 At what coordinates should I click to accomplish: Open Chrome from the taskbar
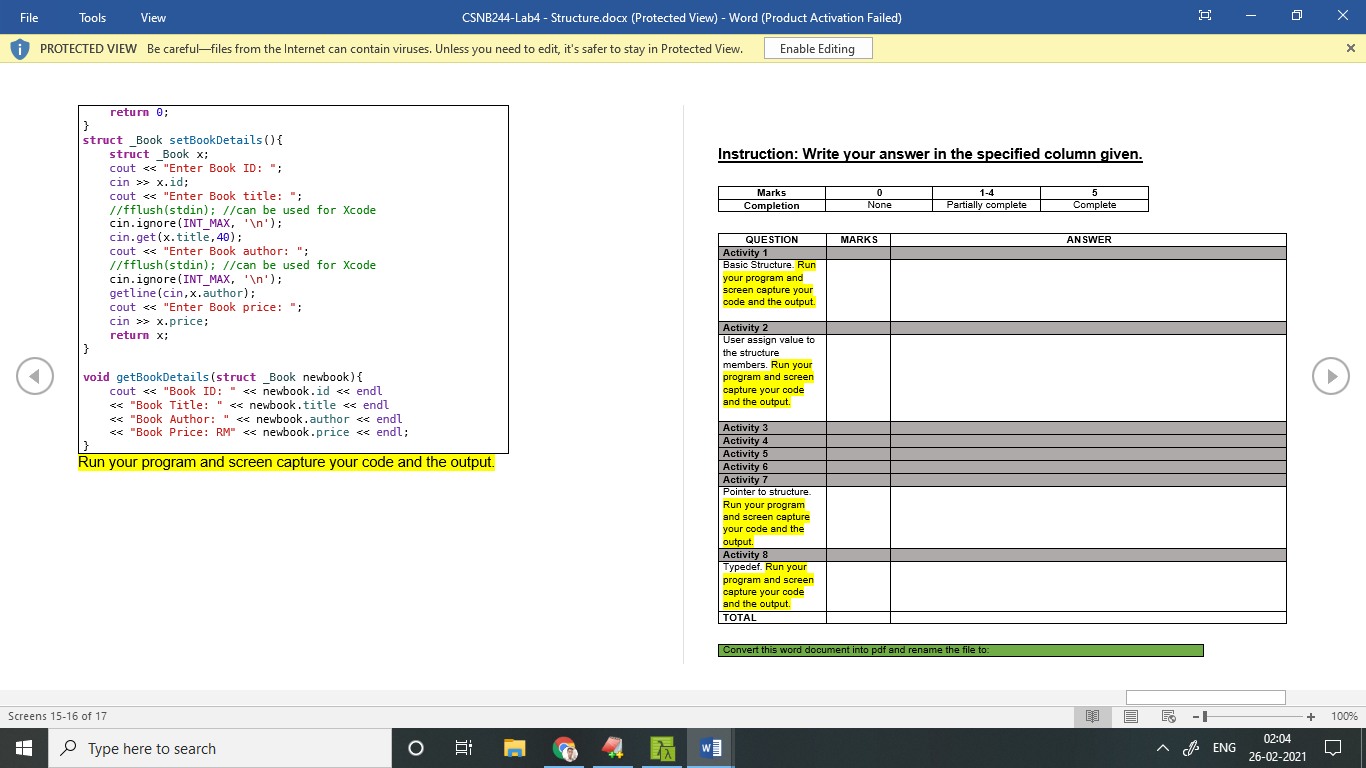[x=563, y=747]
